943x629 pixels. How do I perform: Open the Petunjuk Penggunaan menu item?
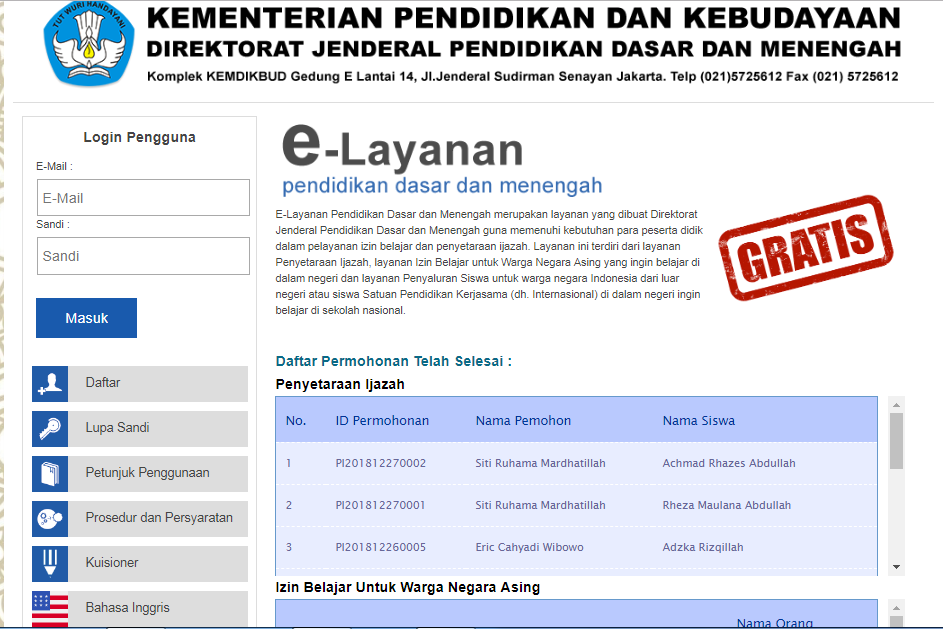point(140,474)
